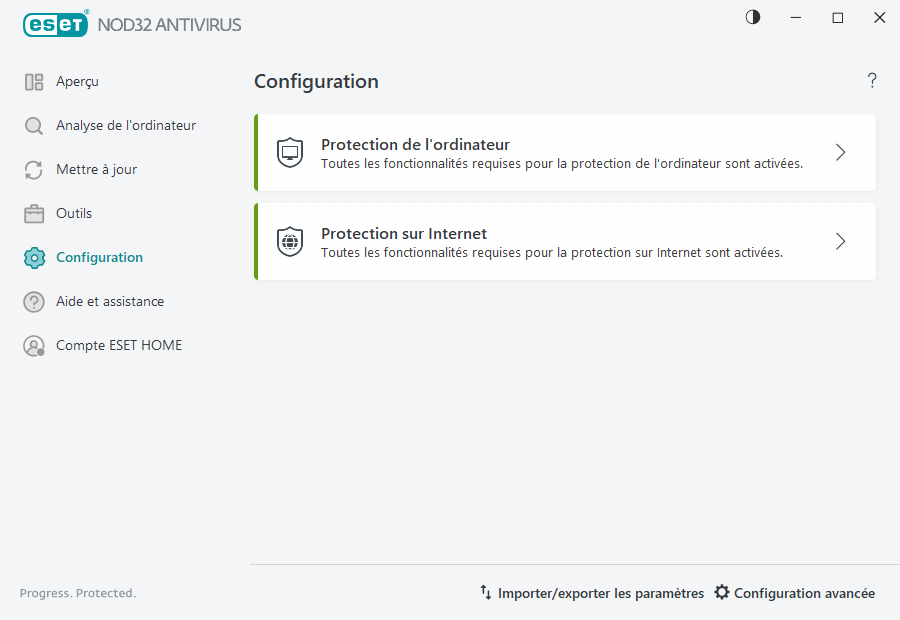Expand Protection sur Internet settings

click(x=840, y=241)
